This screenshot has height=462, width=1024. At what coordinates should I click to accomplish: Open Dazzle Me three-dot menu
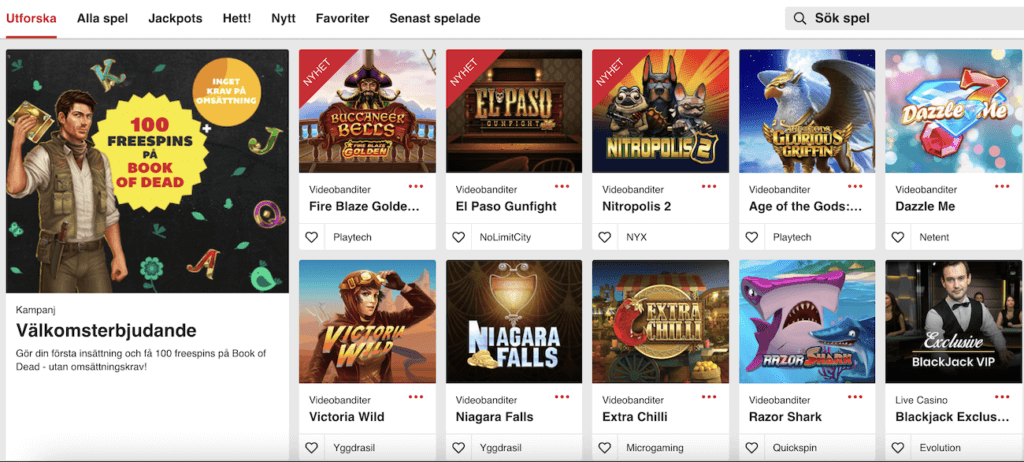(1002, 186)
